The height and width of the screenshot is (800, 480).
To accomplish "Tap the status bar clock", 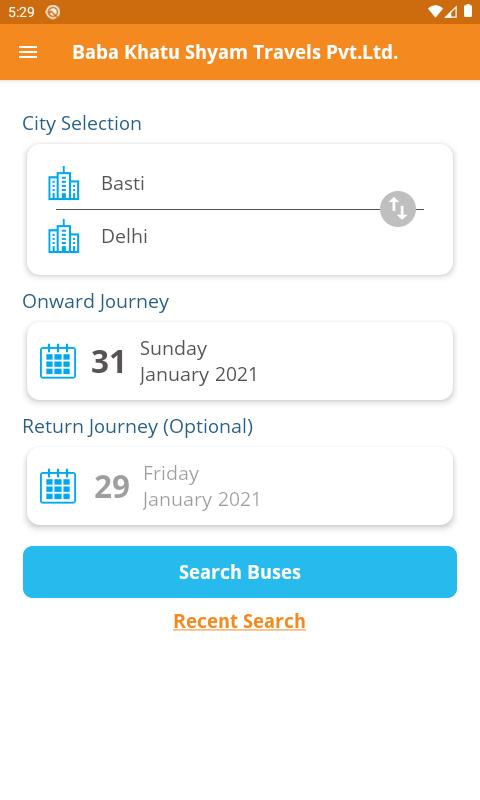I will (21, 12).
